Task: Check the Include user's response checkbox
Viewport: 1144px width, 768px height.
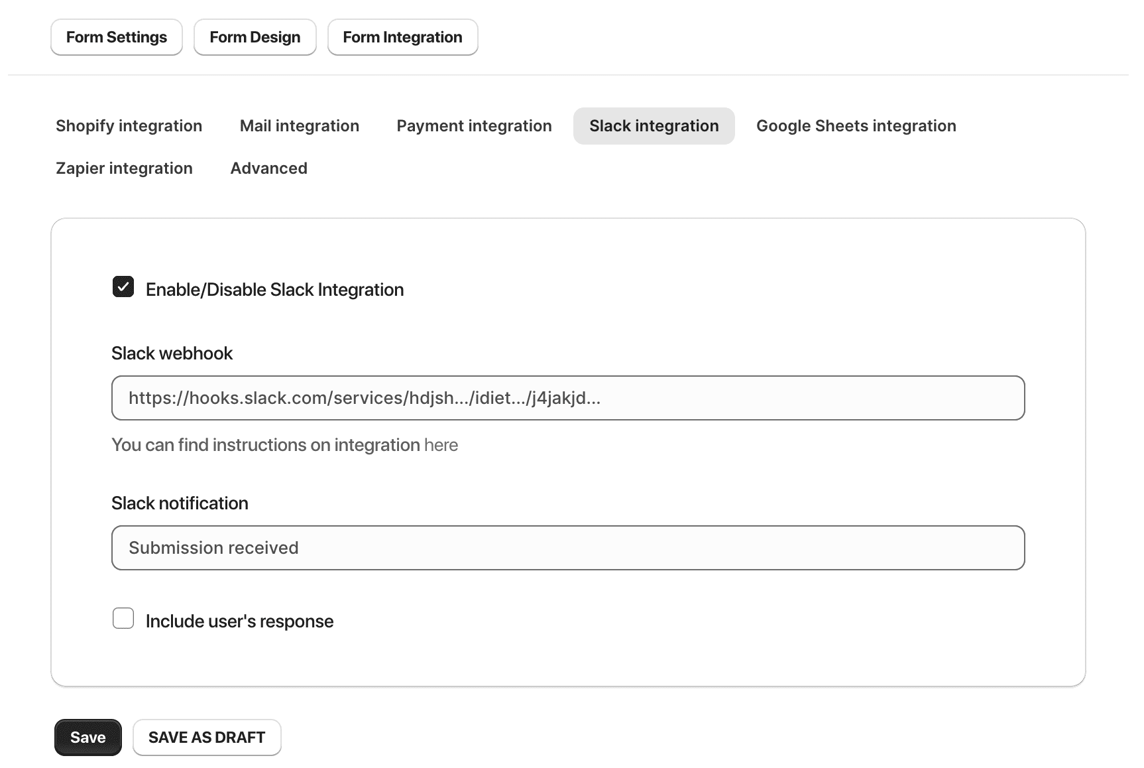Action: click(123, 619)
